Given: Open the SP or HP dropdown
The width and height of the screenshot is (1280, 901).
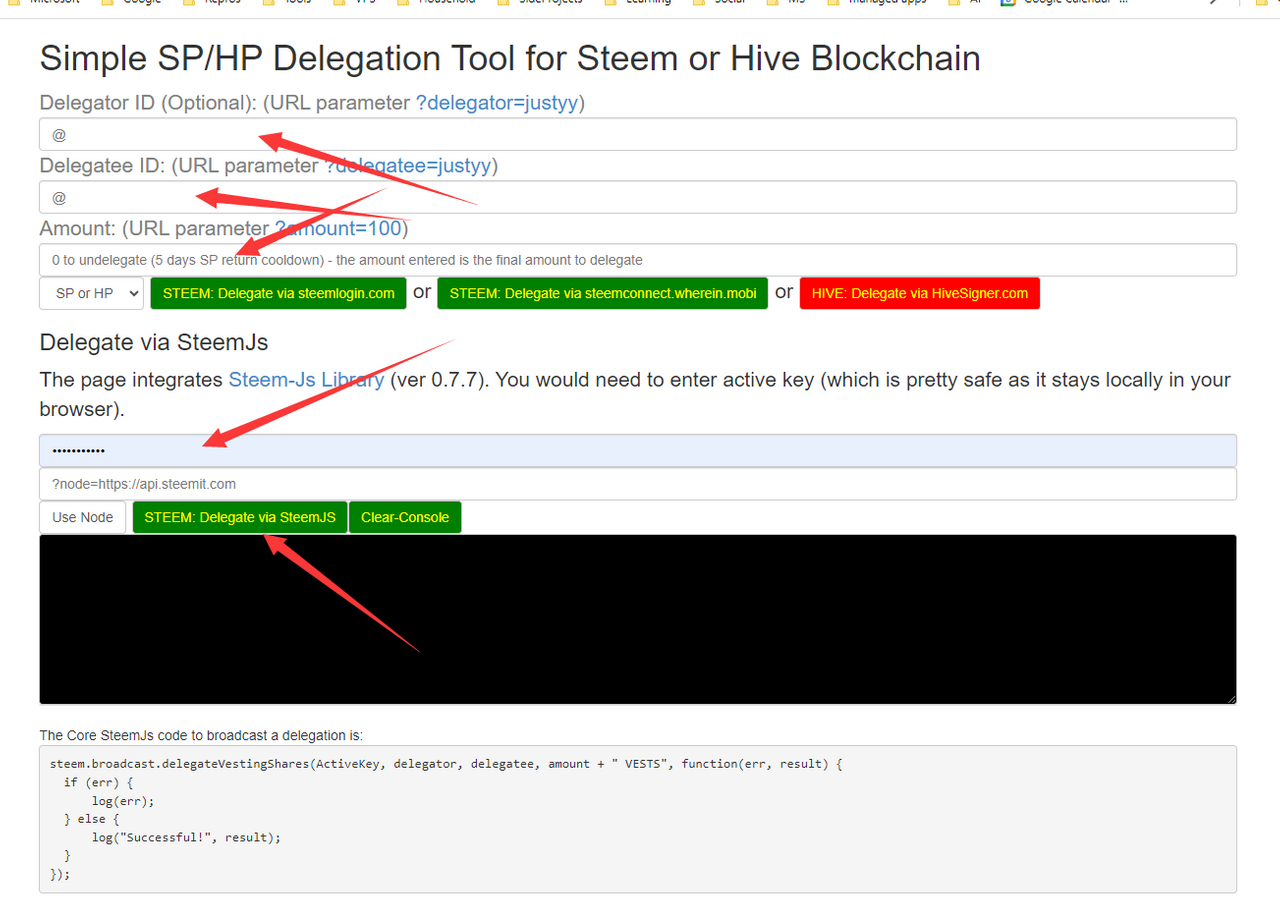Looking at the screenshot, I should (x=92, y=293).
